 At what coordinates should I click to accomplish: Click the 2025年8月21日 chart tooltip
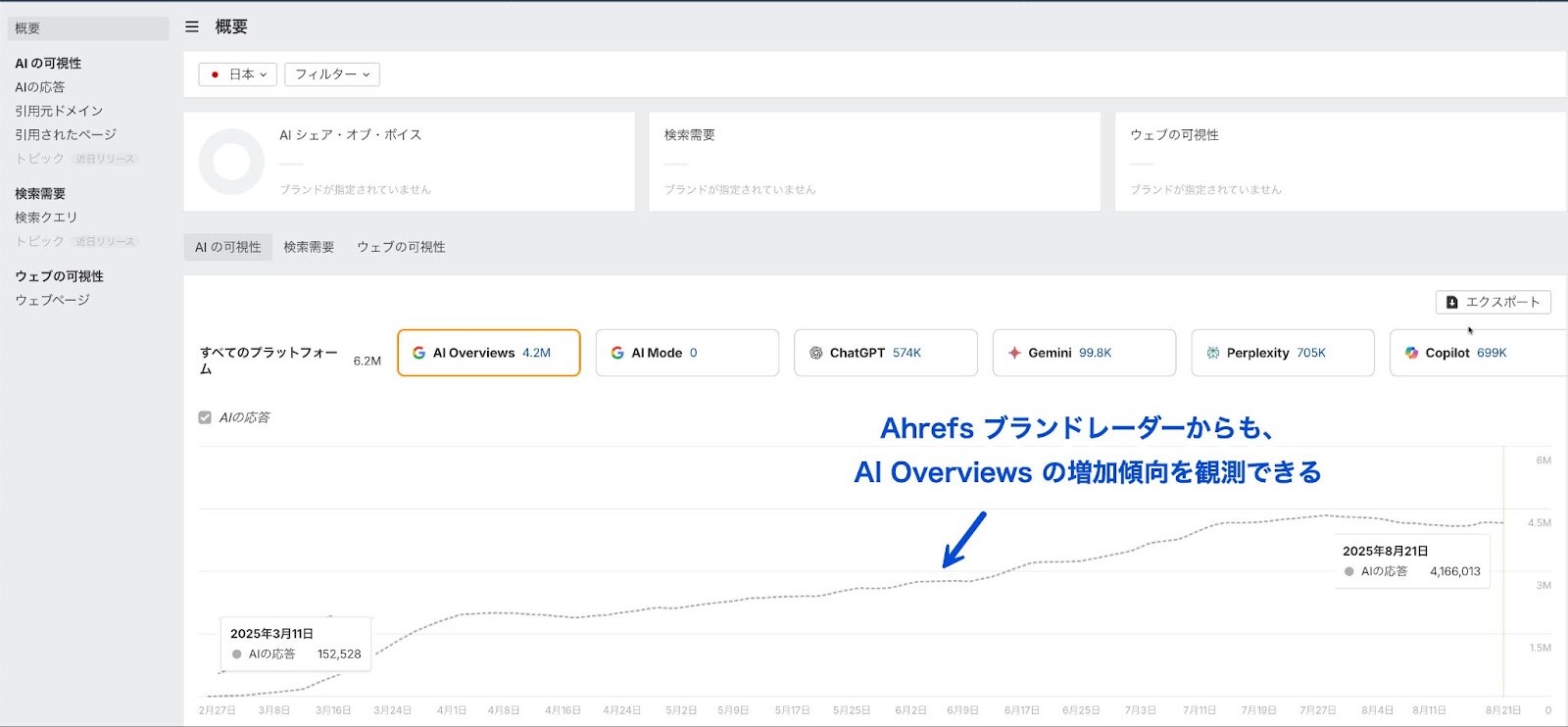coord(1412,561)
